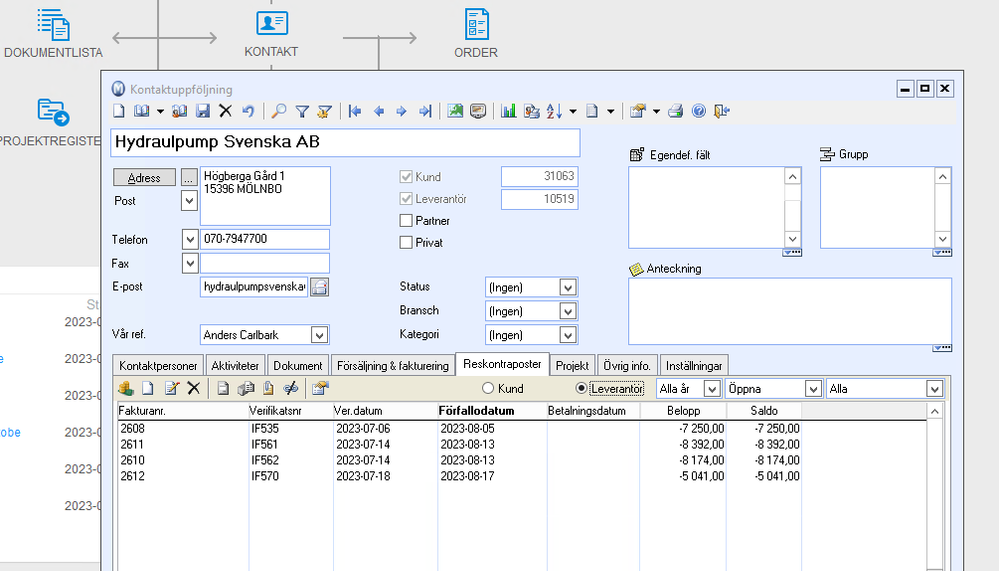Create new contact with blank page icon
The width and height of the screenshot is (999, 571).
tap(119, 111)
